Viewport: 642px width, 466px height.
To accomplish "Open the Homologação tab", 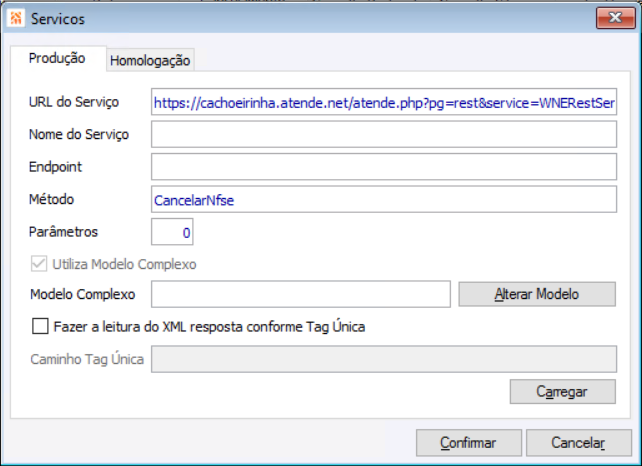I will (x=150, y=60).
